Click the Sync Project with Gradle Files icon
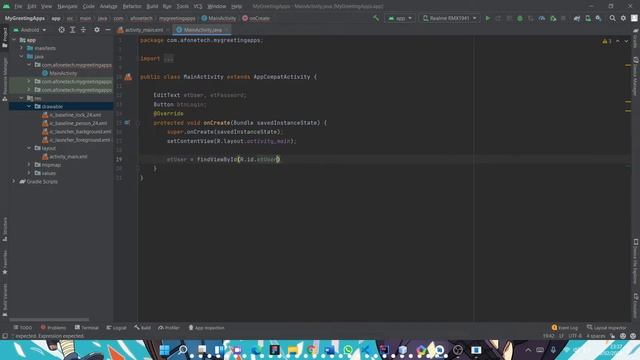The image size is (640, 360). 577,18
